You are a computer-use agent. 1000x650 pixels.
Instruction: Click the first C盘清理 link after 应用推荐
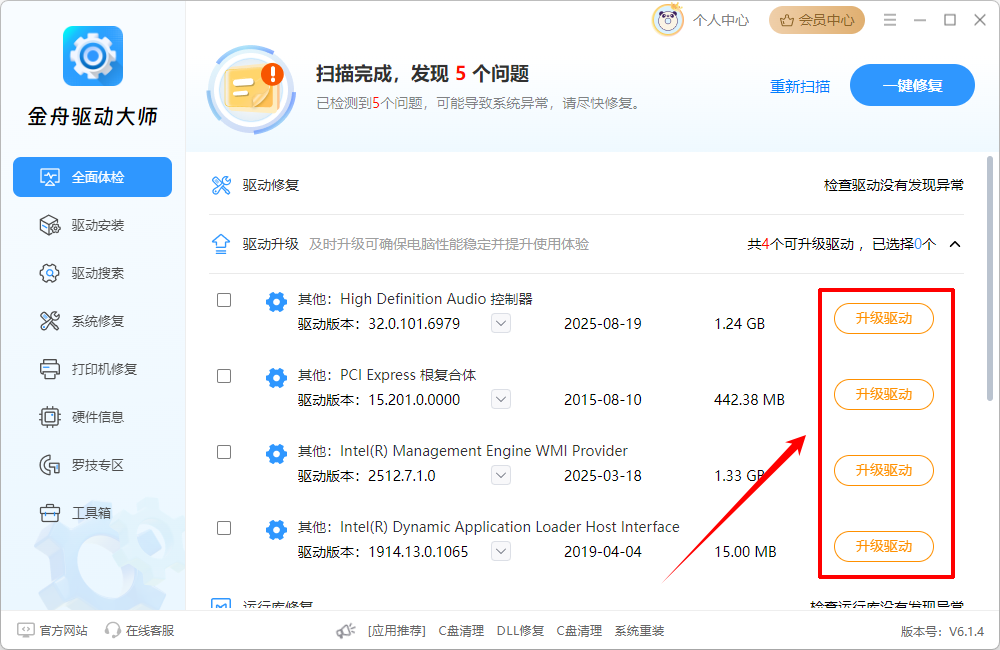461,631
